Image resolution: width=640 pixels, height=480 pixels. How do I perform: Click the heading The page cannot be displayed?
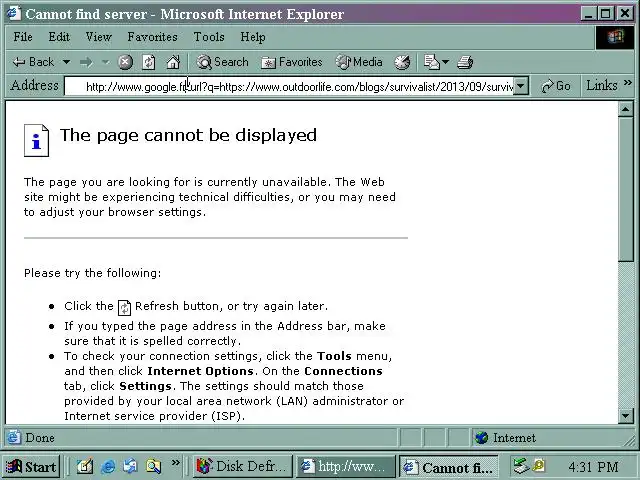click(188, 135)
